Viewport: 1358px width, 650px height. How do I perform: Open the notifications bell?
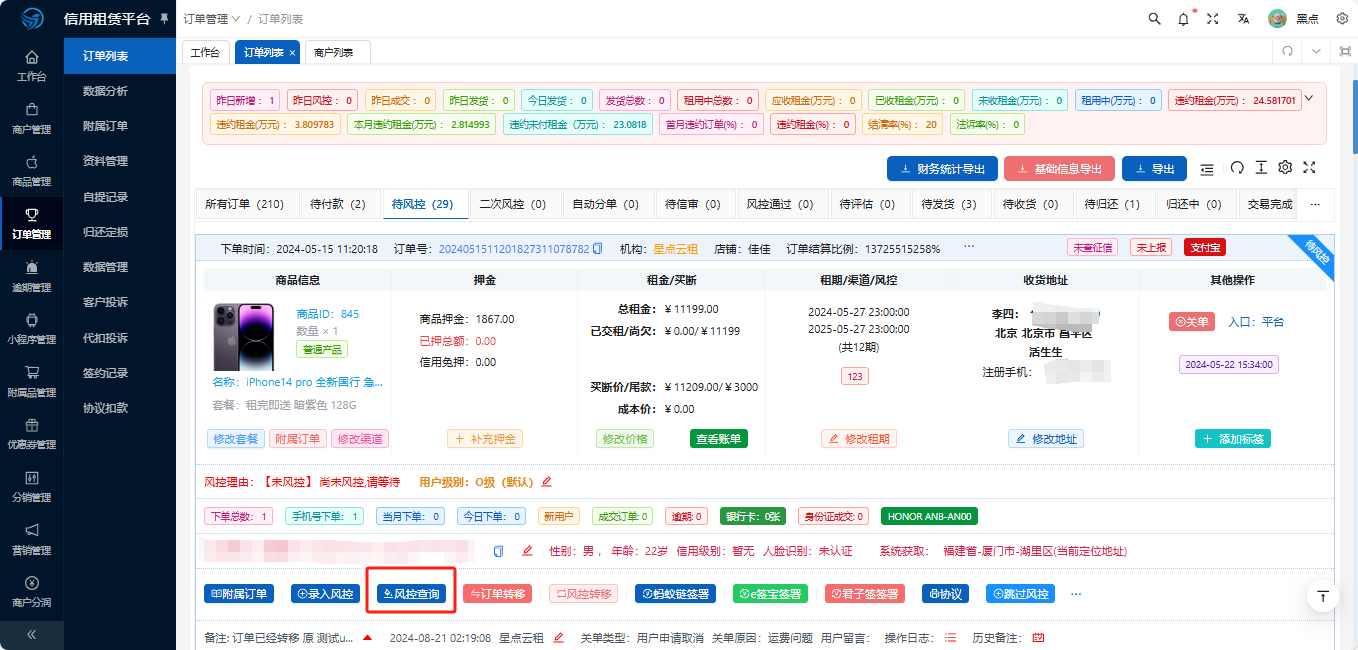[1184, 19]
